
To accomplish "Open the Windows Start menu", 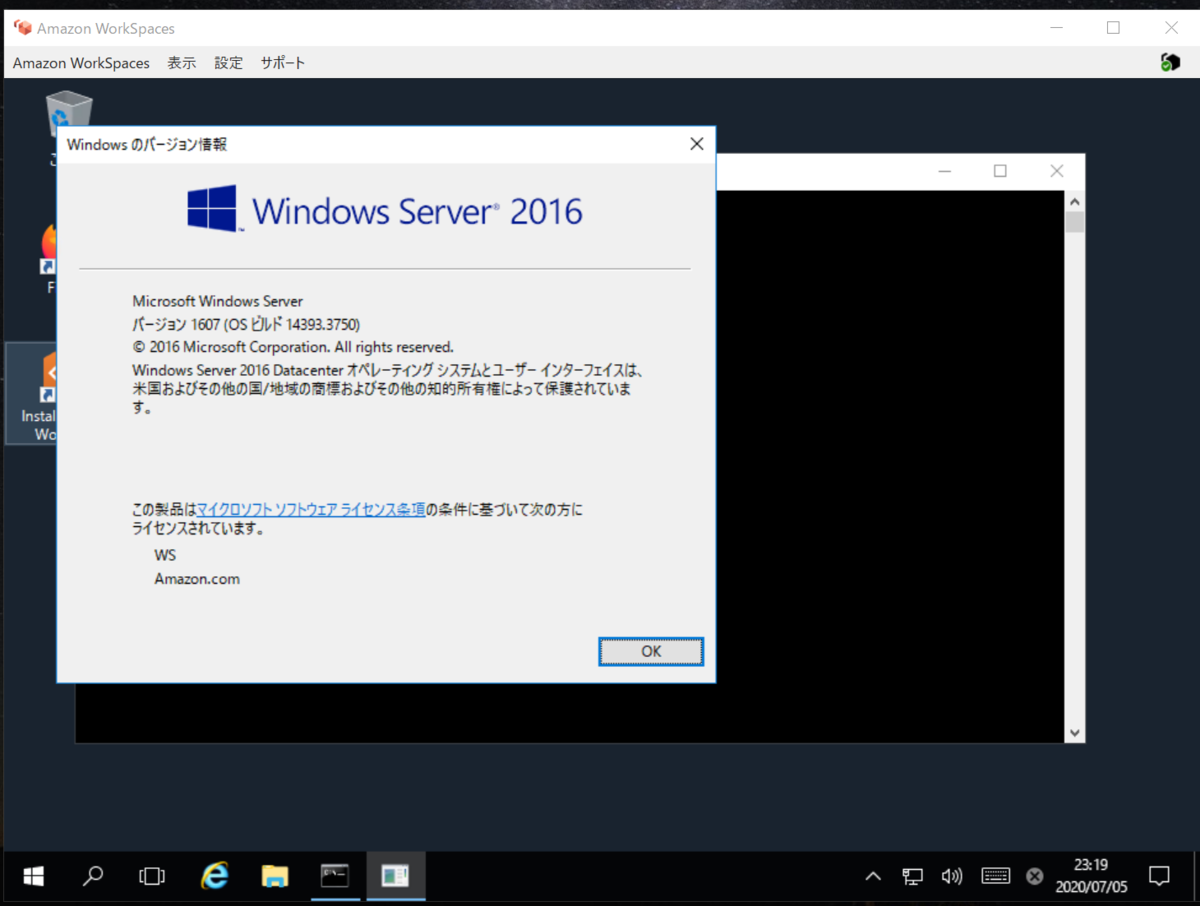I will click(33, 877).
